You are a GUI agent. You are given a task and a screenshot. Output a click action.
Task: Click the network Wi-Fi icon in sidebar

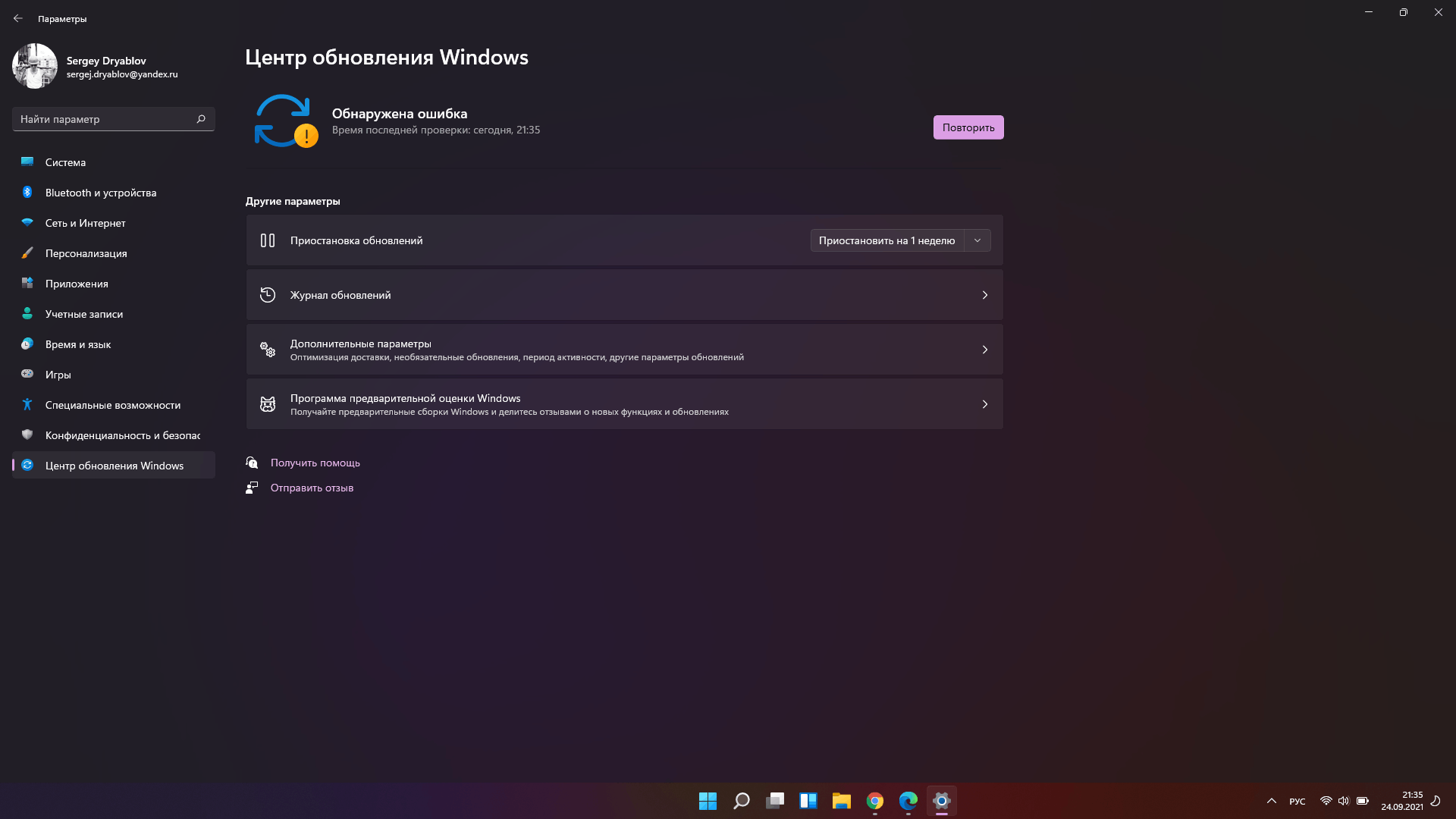click(27, 222)
